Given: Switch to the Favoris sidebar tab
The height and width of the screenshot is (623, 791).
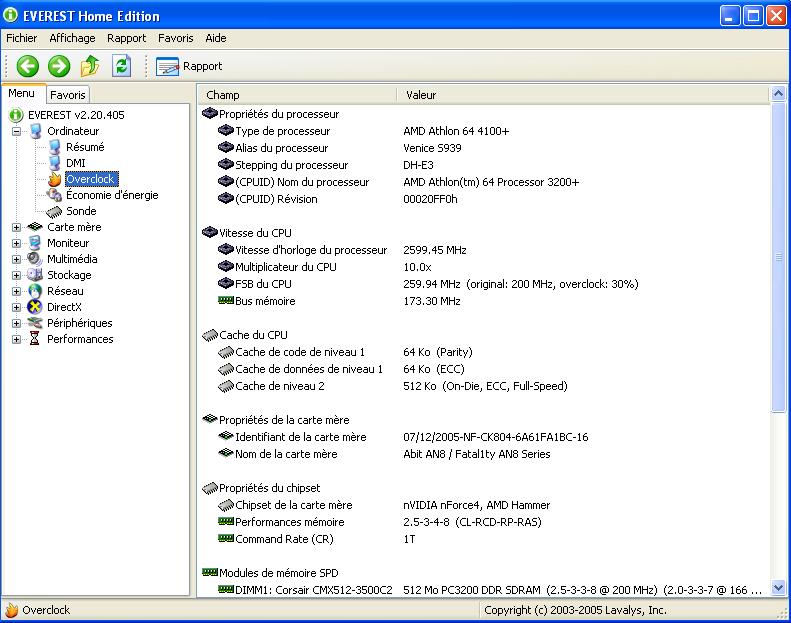Looking at the screenshot, I should point(68,95).
